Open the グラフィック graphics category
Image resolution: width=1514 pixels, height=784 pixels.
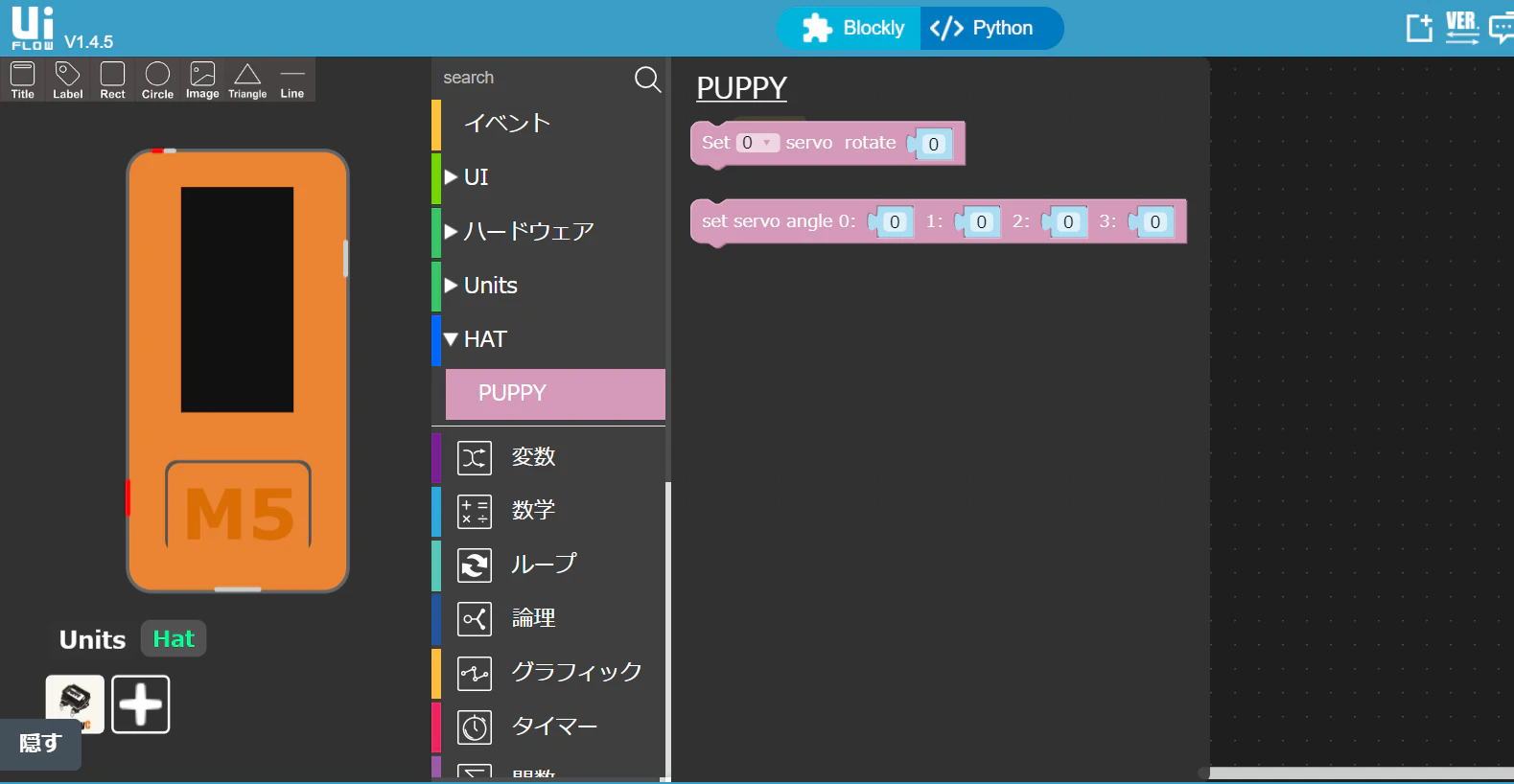click(x=548, y=673)
